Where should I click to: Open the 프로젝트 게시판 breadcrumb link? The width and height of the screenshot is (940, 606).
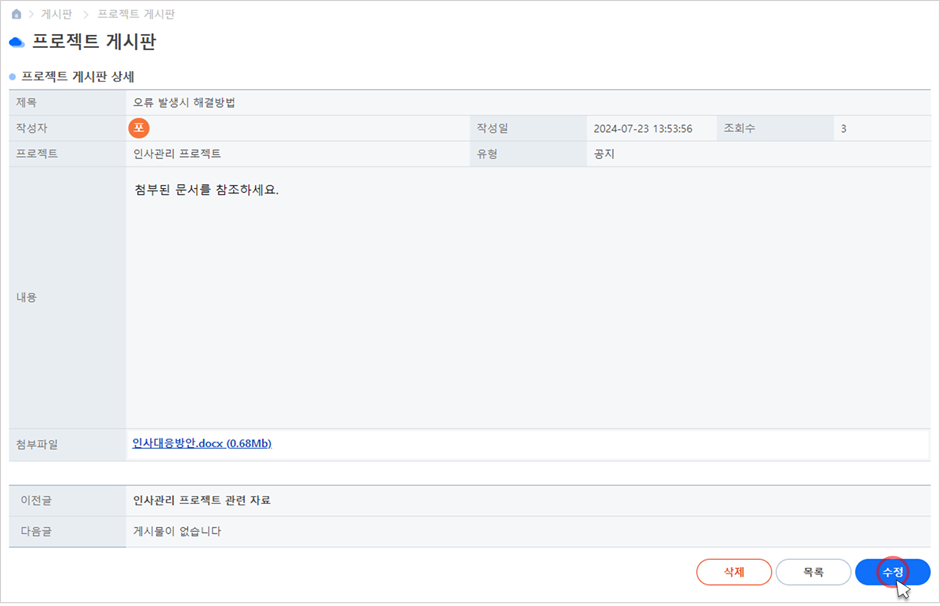click(136, 14)
